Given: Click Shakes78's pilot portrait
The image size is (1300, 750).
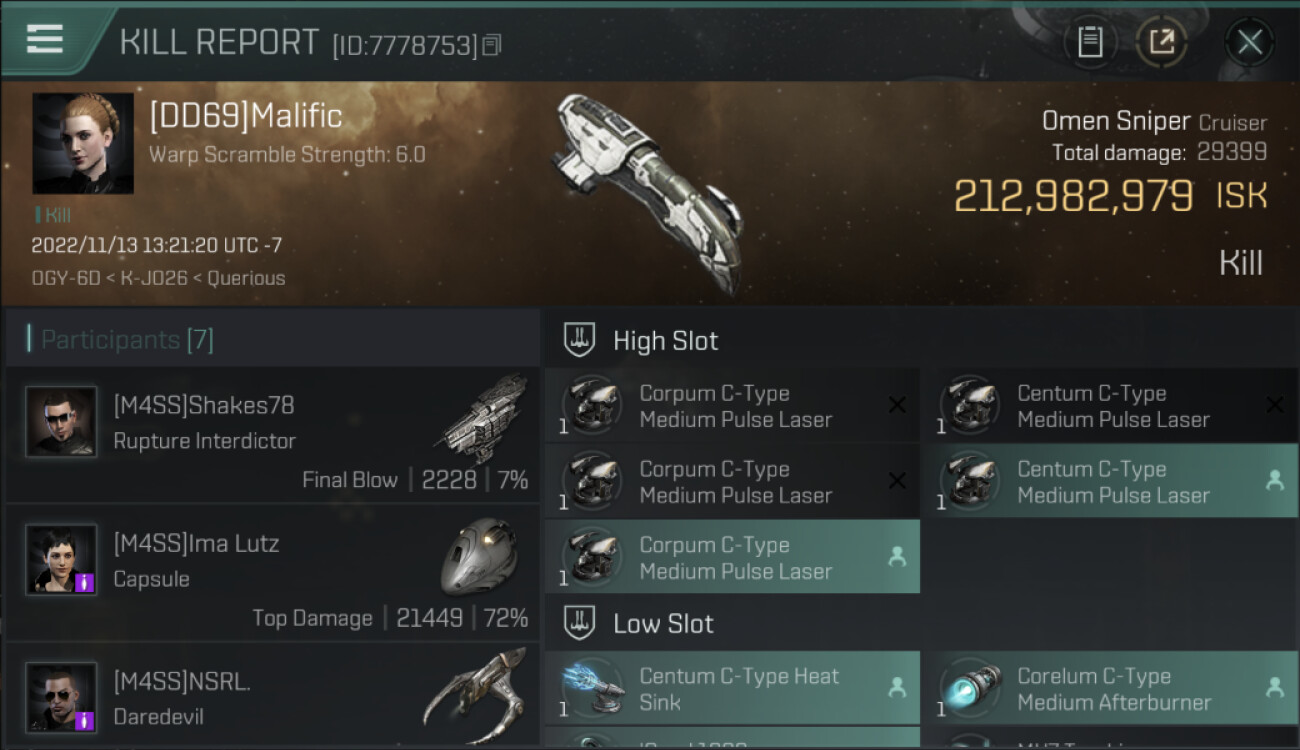Looking at the screenshot, I should click(x=61, y=422).
